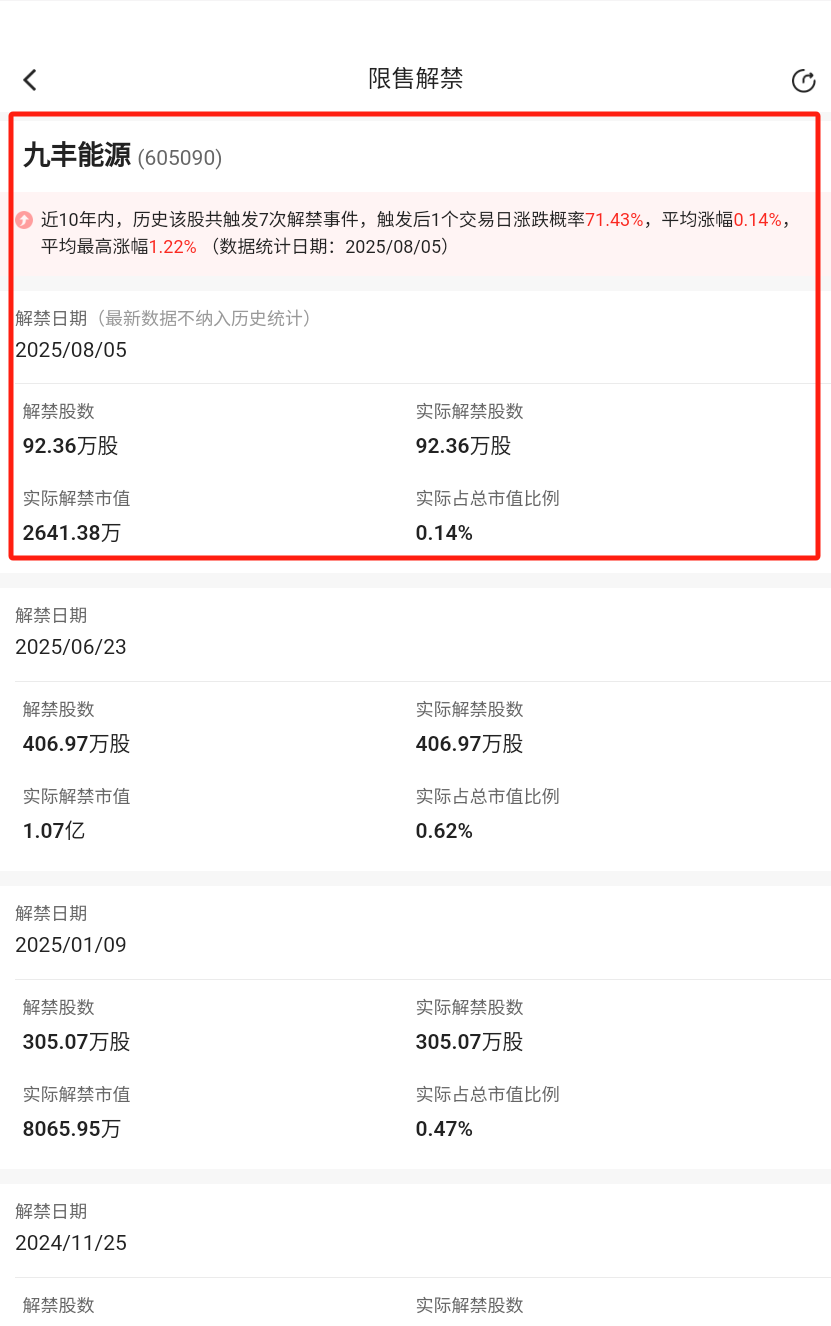Select the 2025/08/05 unlock date
This screenshot has height=1326, width=831.
click(x=71, y=350)
